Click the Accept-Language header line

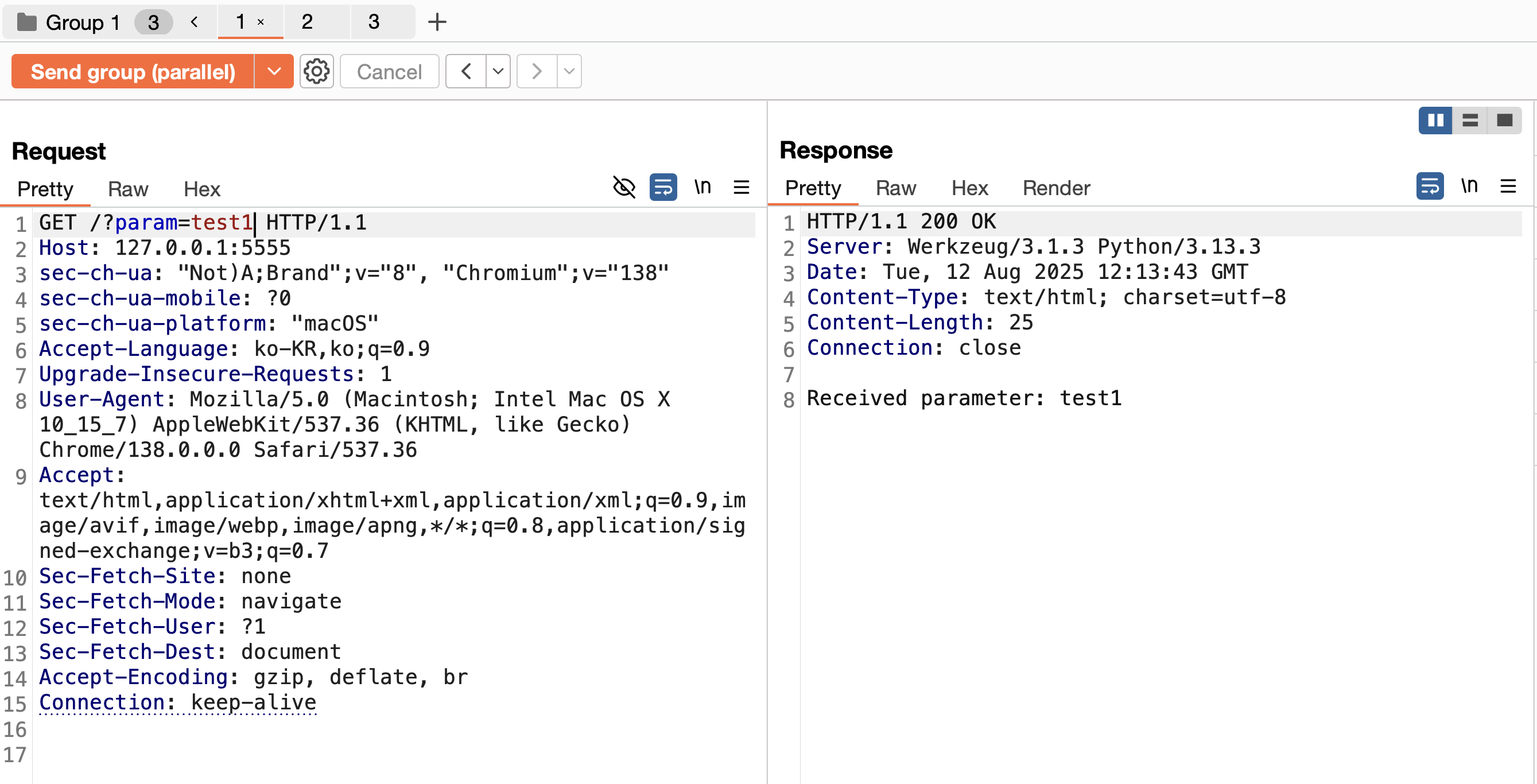(x=234, y=349)
